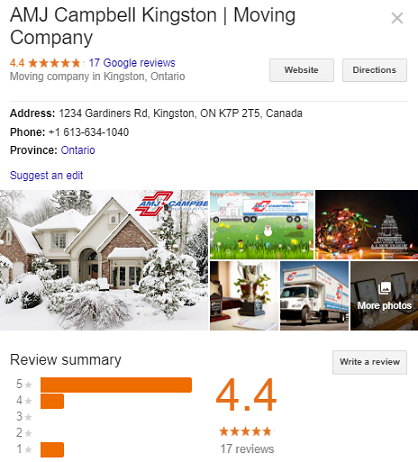Click Suggest an edit

pos(46,175)
